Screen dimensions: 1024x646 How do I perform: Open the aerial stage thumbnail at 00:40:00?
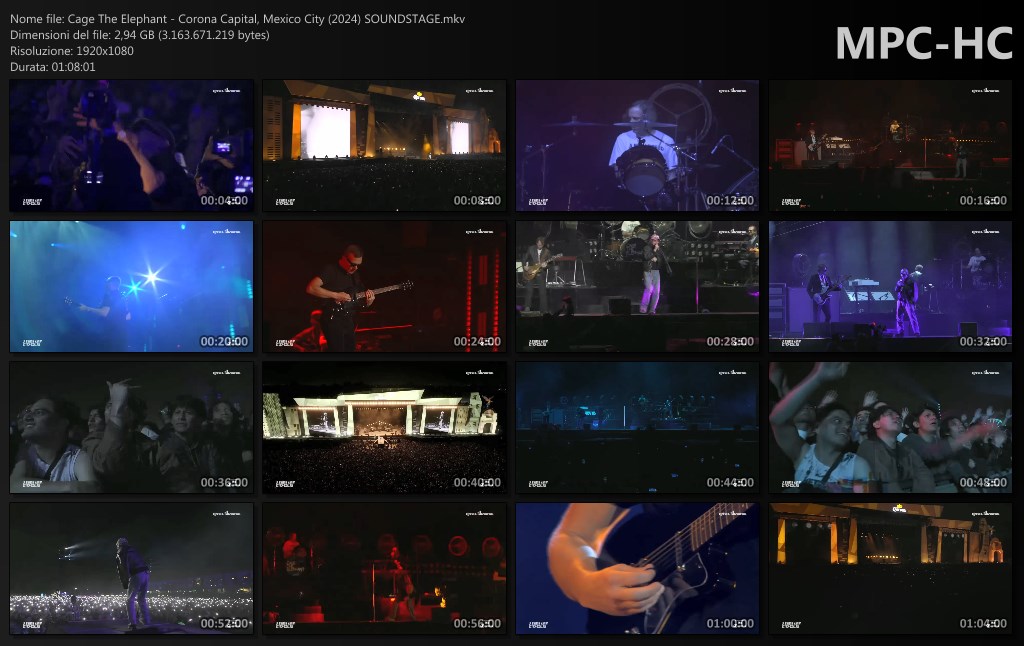click(x=384, y=428)
